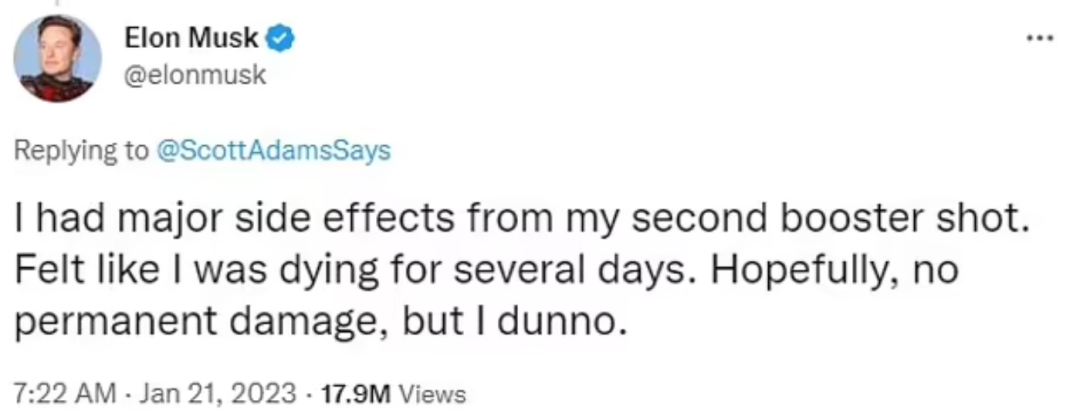Viewport: 1080px width, 417px height.
Task: Open Elon Musk's profile picture
Action: click(57, 58)
